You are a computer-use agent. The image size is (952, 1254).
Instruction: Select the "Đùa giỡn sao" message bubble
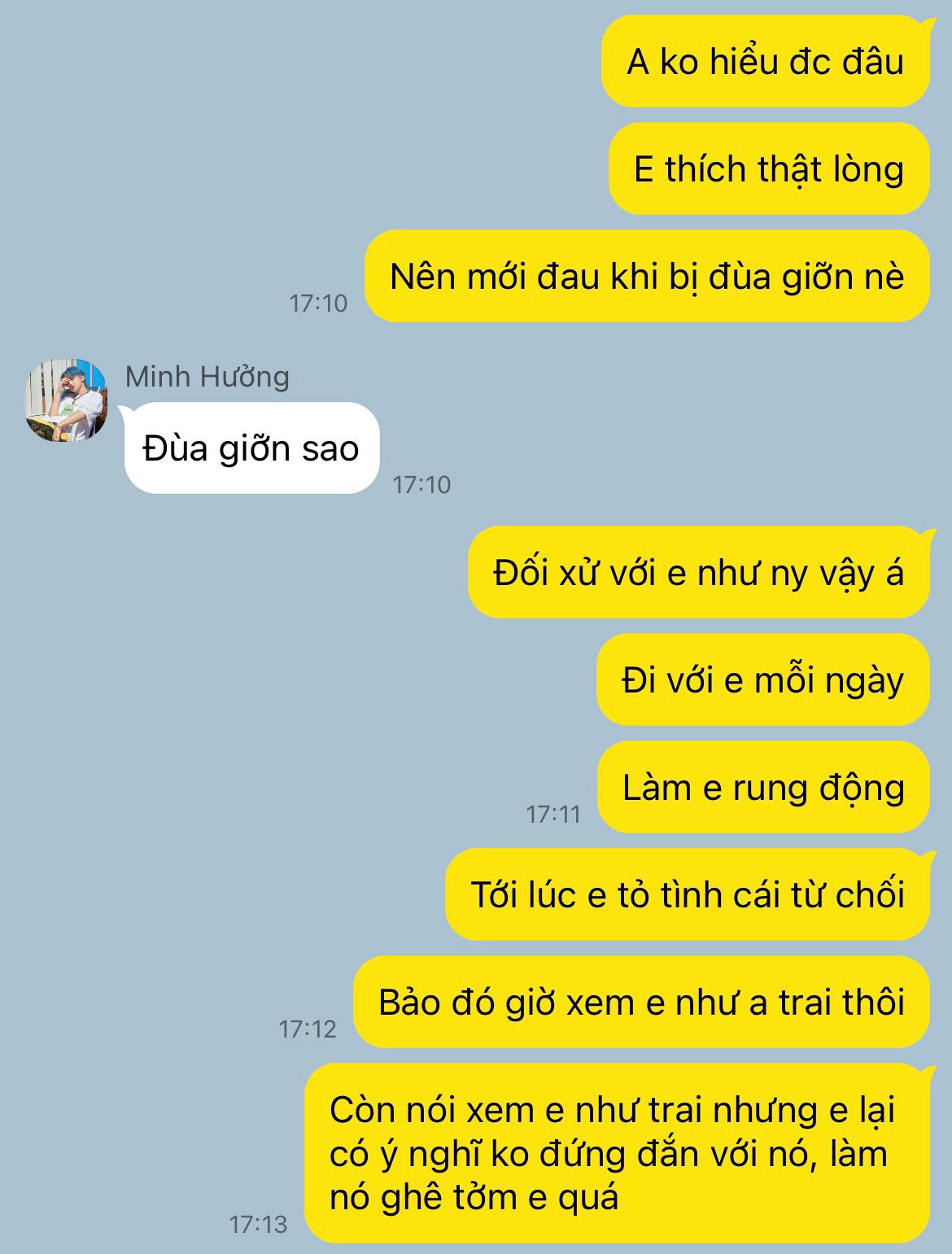251,448
